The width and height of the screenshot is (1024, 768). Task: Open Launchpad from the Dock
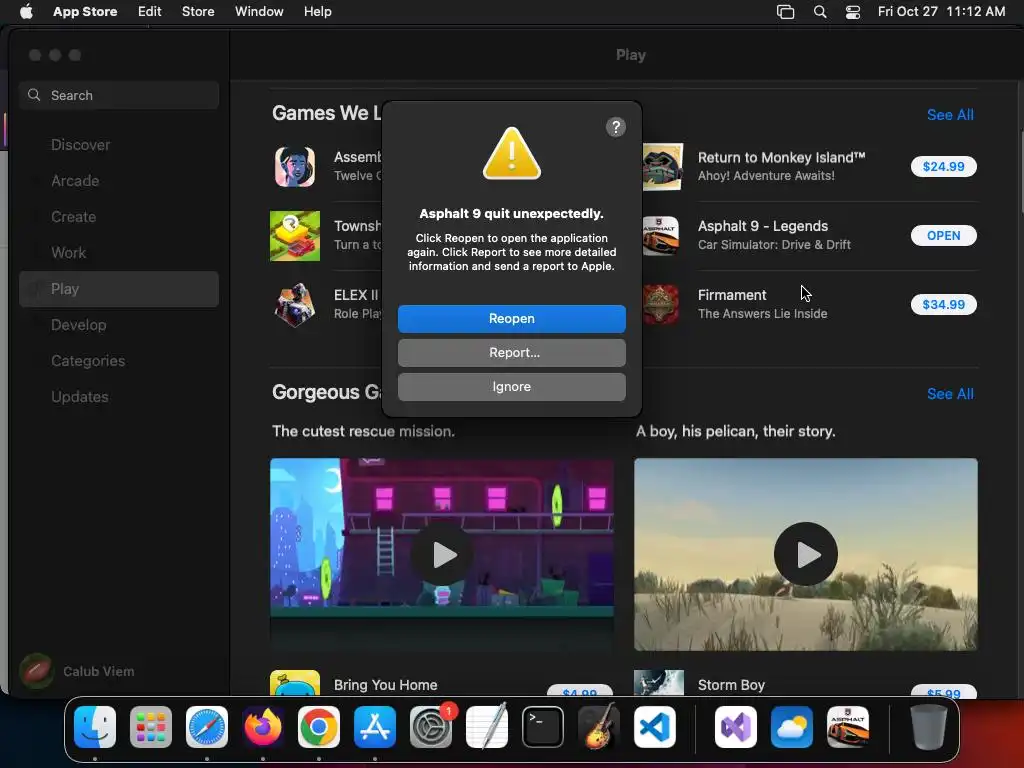click(x=151, y=727)
